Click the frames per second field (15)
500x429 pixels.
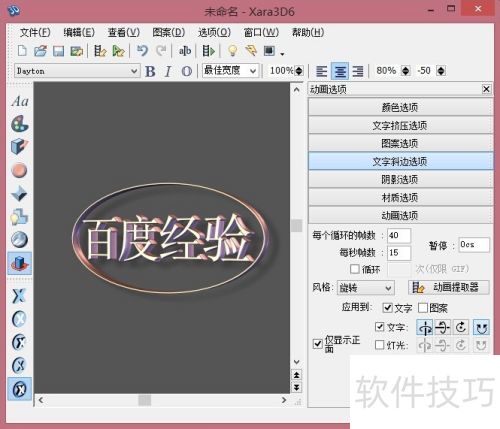pos(399,253)
